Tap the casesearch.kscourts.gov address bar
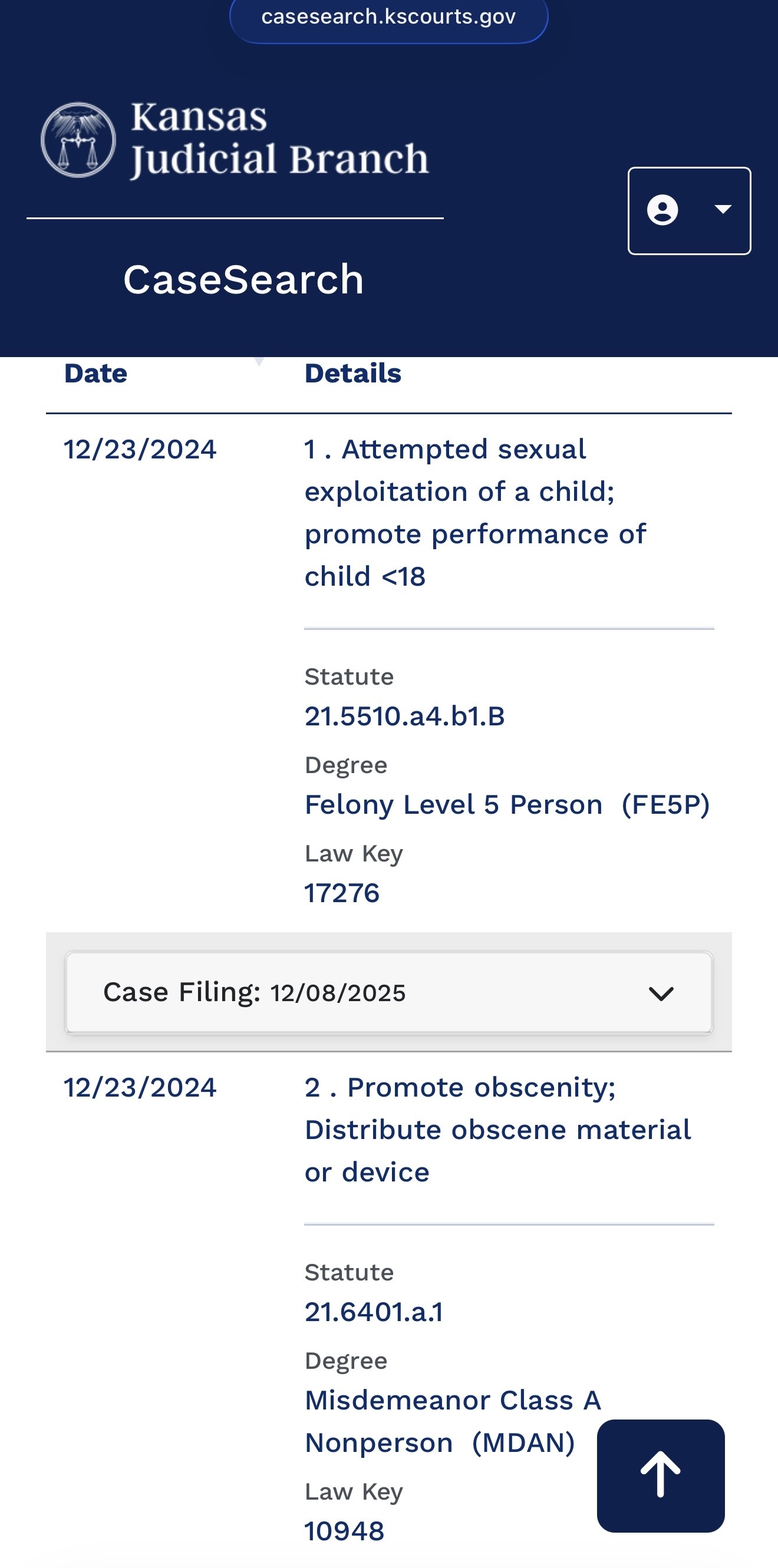Viewport: 778px width, 1568px height. (x=388, y=17)
